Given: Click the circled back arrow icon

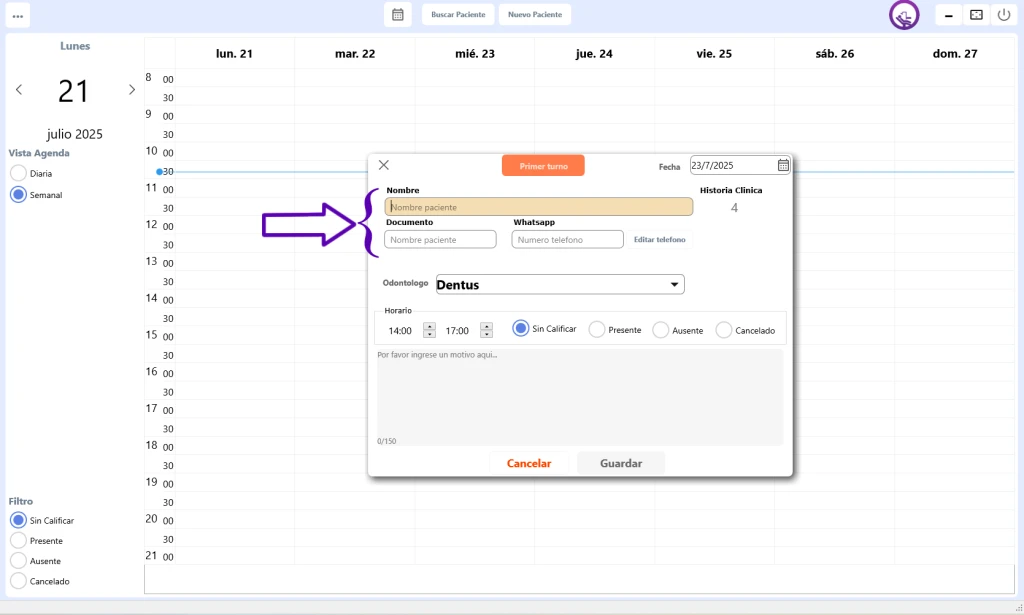Looking at the screenshot, I should tap(904, 15).
